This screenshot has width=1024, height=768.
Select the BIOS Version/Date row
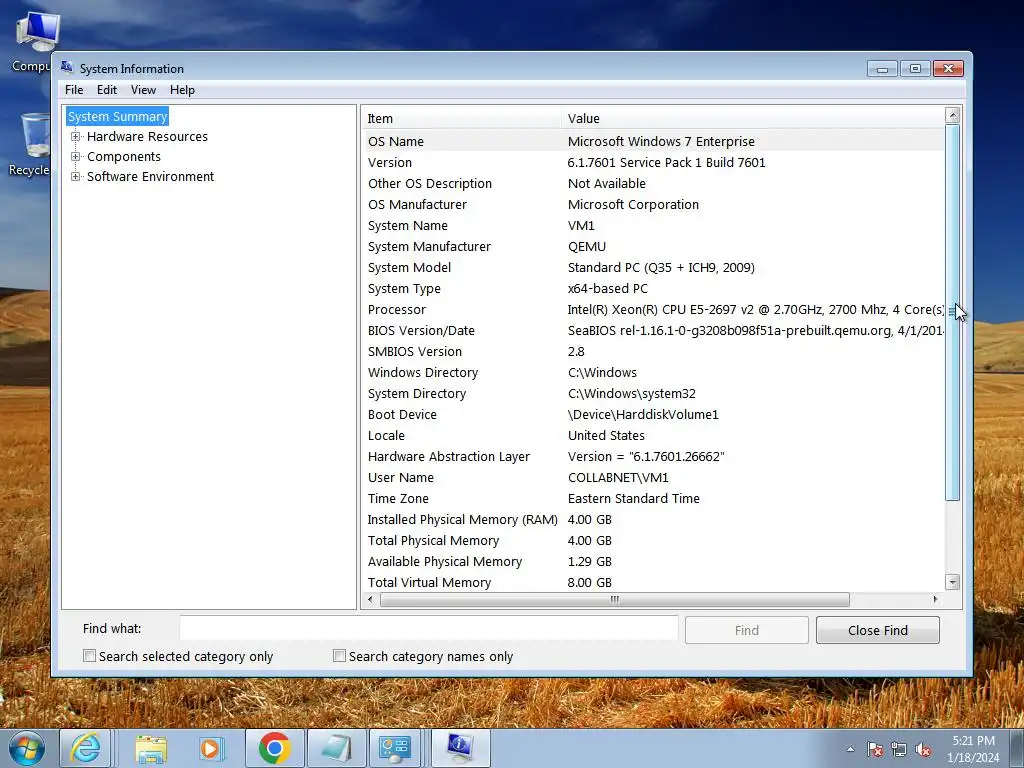click(653, 330)
